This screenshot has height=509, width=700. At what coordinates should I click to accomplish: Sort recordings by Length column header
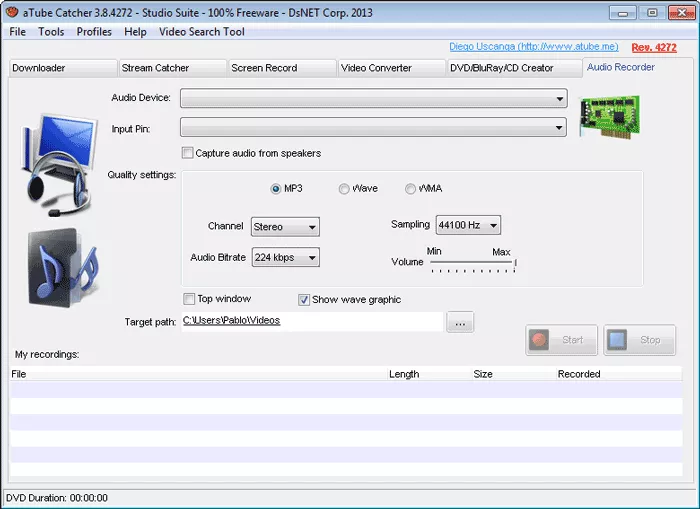pyautogui.click(x=429, y=374)
